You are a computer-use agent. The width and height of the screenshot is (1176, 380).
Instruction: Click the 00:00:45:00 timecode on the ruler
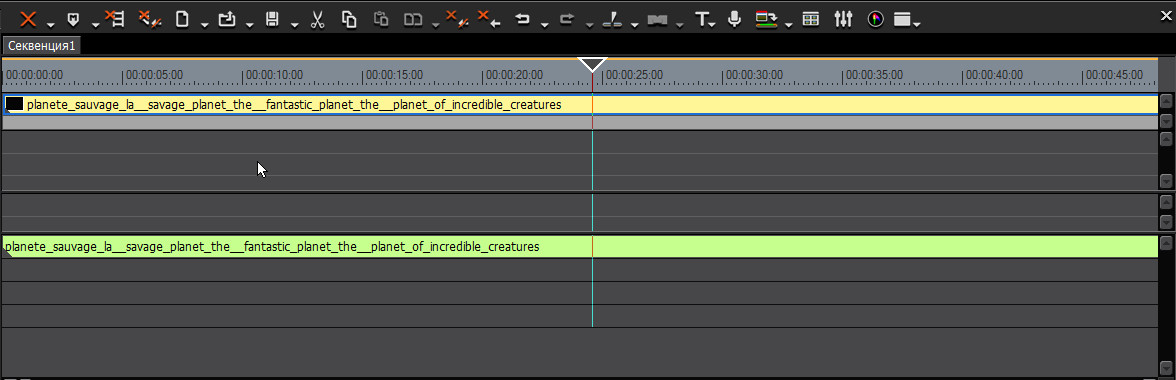[1114, 75]
